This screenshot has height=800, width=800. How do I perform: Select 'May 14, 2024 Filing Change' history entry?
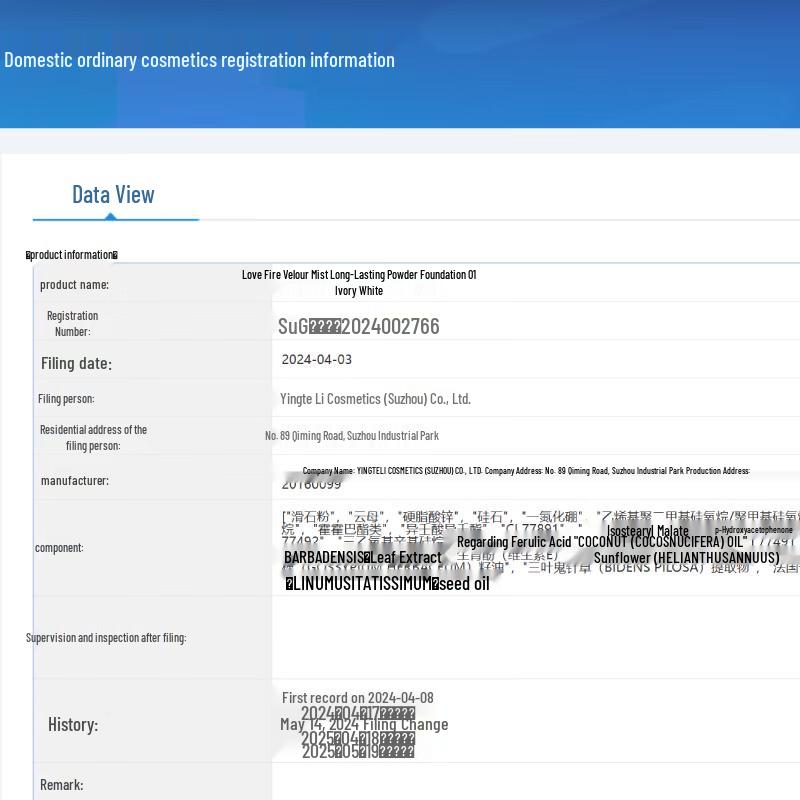(364, 724)
